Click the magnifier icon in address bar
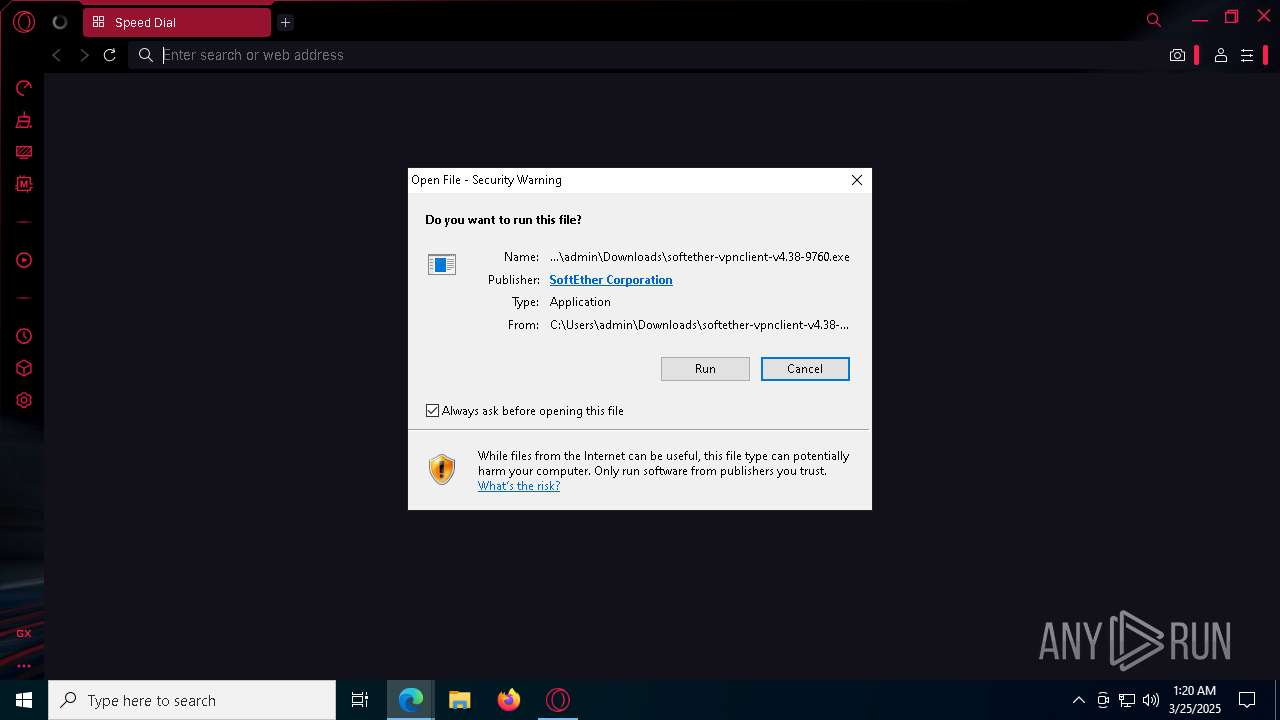 [x=146, y=55]
